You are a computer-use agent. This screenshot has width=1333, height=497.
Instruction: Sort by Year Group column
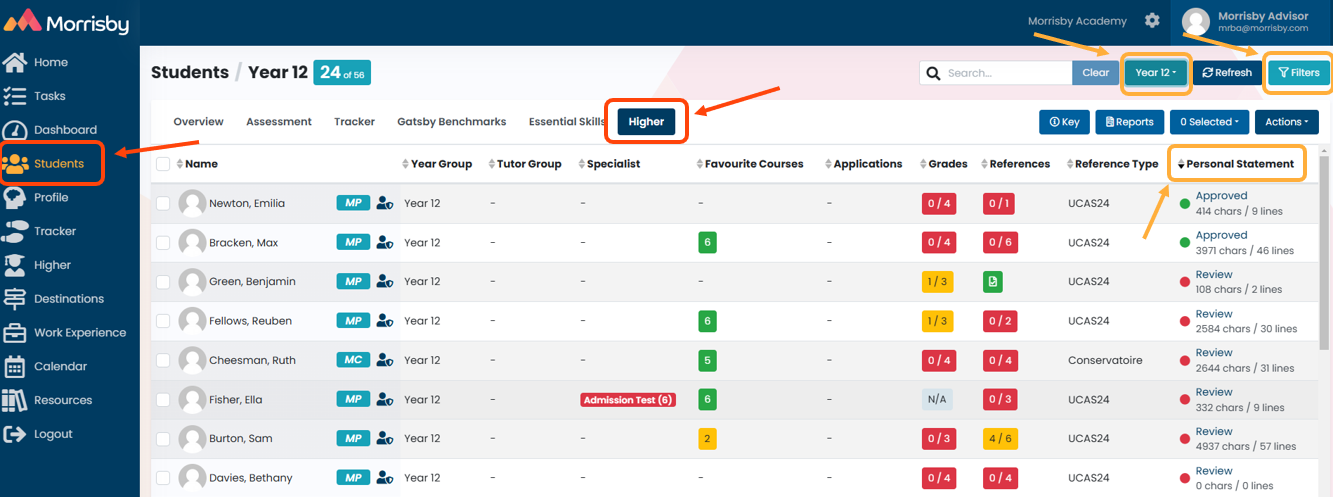(x=437, y=164)
